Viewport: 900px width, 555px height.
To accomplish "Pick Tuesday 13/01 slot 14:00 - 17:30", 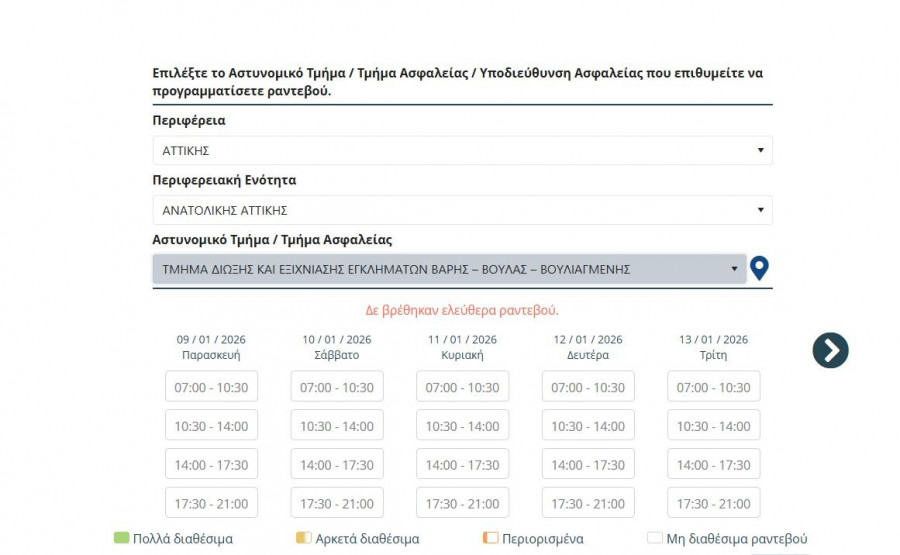I will 713,465.
